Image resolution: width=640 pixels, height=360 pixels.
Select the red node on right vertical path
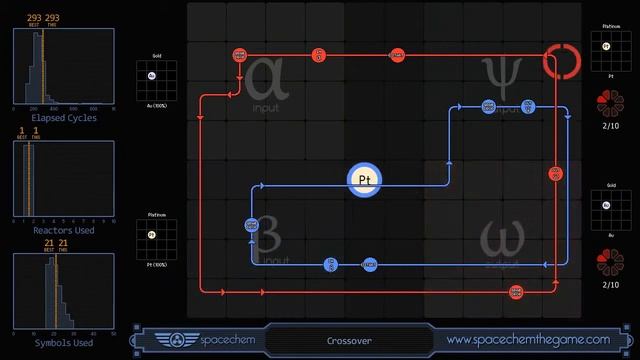[x=555, y=173]
